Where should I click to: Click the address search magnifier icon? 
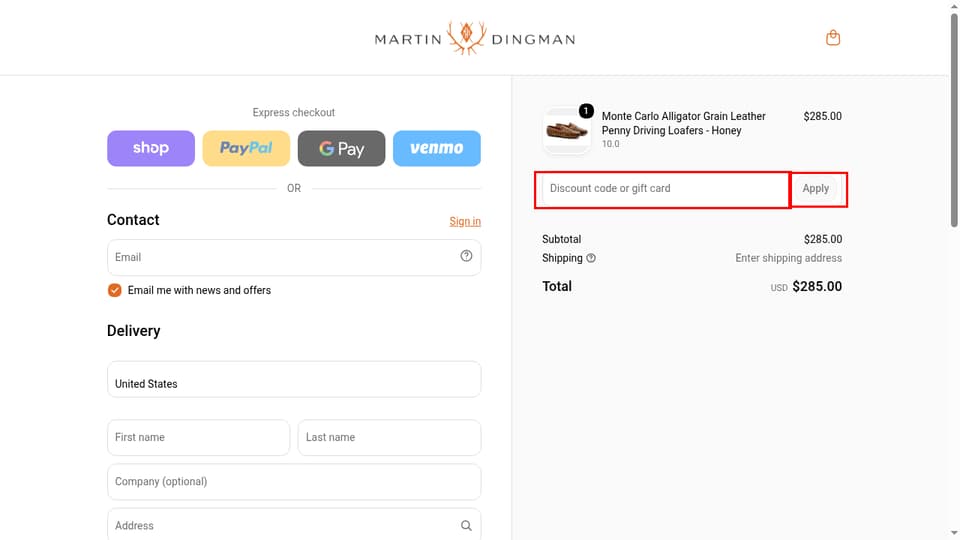click(466, 525)
